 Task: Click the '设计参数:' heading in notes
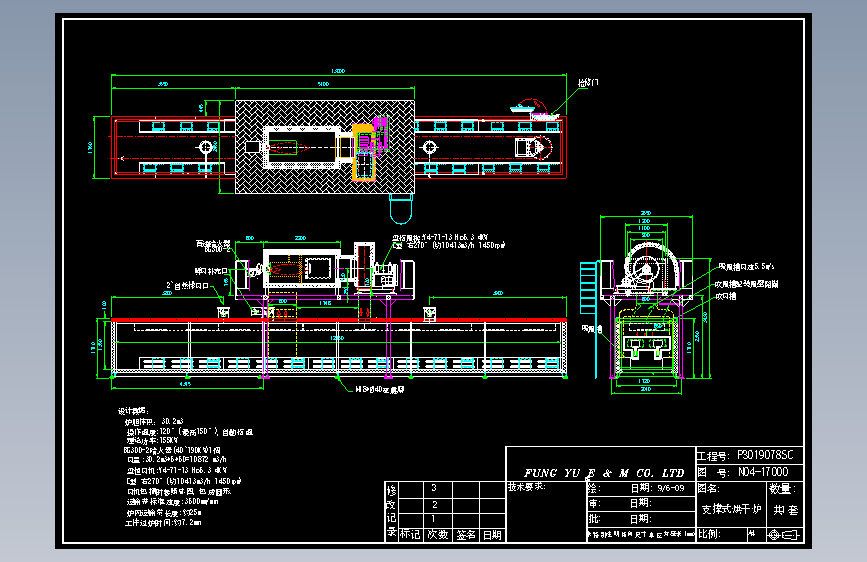133,411
